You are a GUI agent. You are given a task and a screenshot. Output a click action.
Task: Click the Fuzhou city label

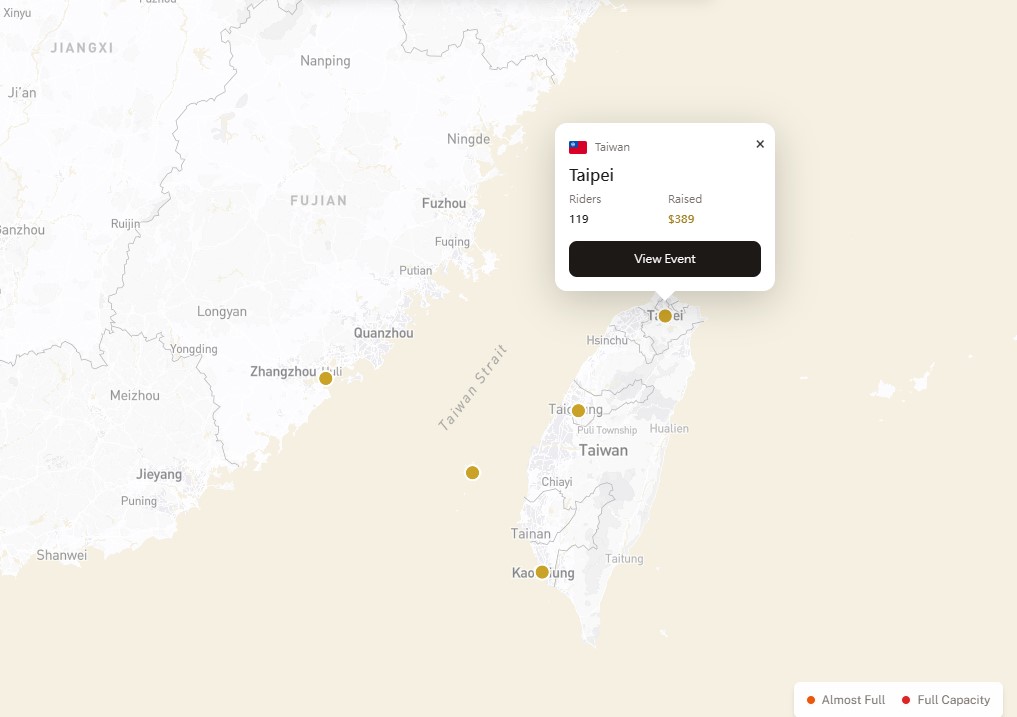pyautogui.click(x=444, y=203)
